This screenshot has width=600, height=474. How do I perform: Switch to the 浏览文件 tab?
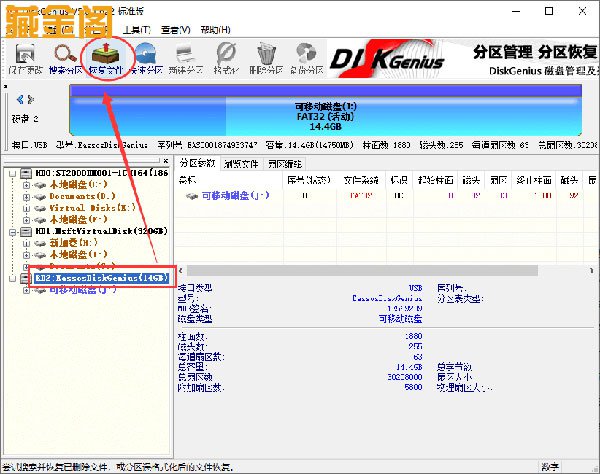tap(241, 164)
